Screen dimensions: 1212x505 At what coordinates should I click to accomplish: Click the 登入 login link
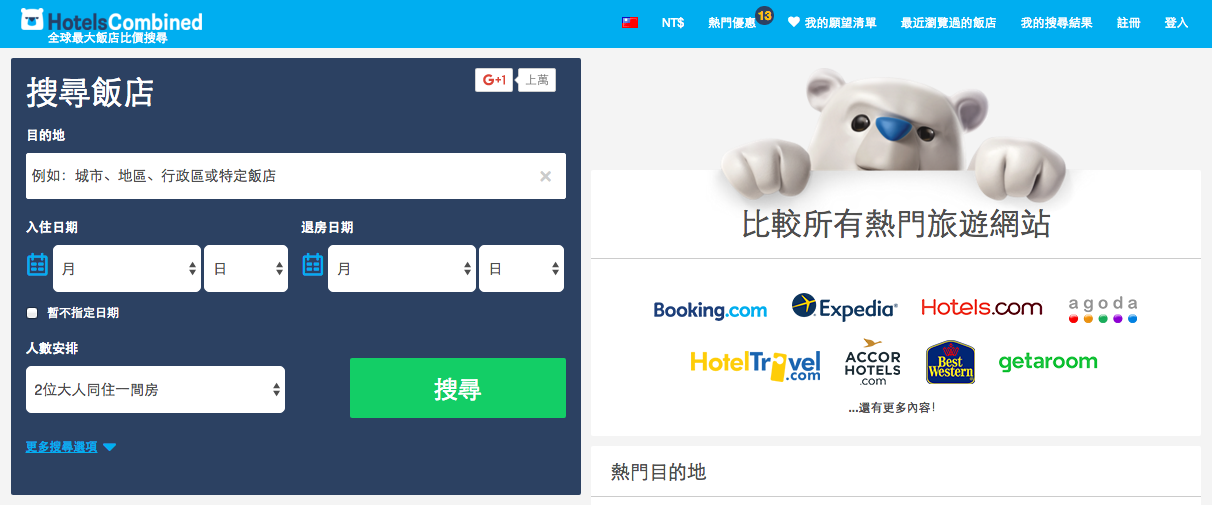point(1177,22)
